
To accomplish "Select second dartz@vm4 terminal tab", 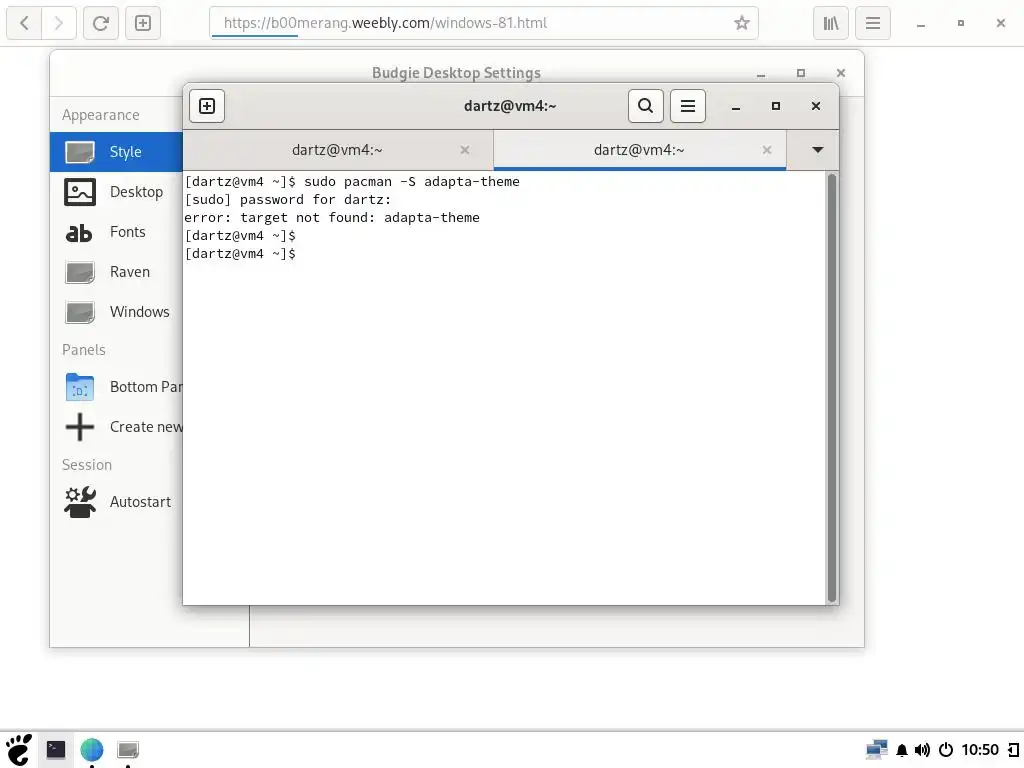I will tap(639, 150).
